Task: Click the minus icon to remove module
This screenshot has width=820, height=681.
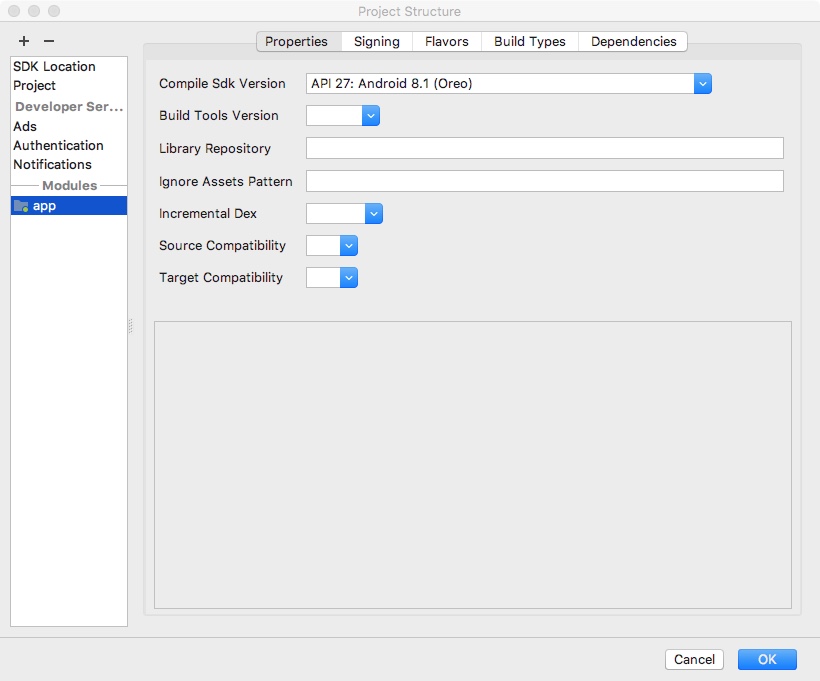Action: pos(48,41)
